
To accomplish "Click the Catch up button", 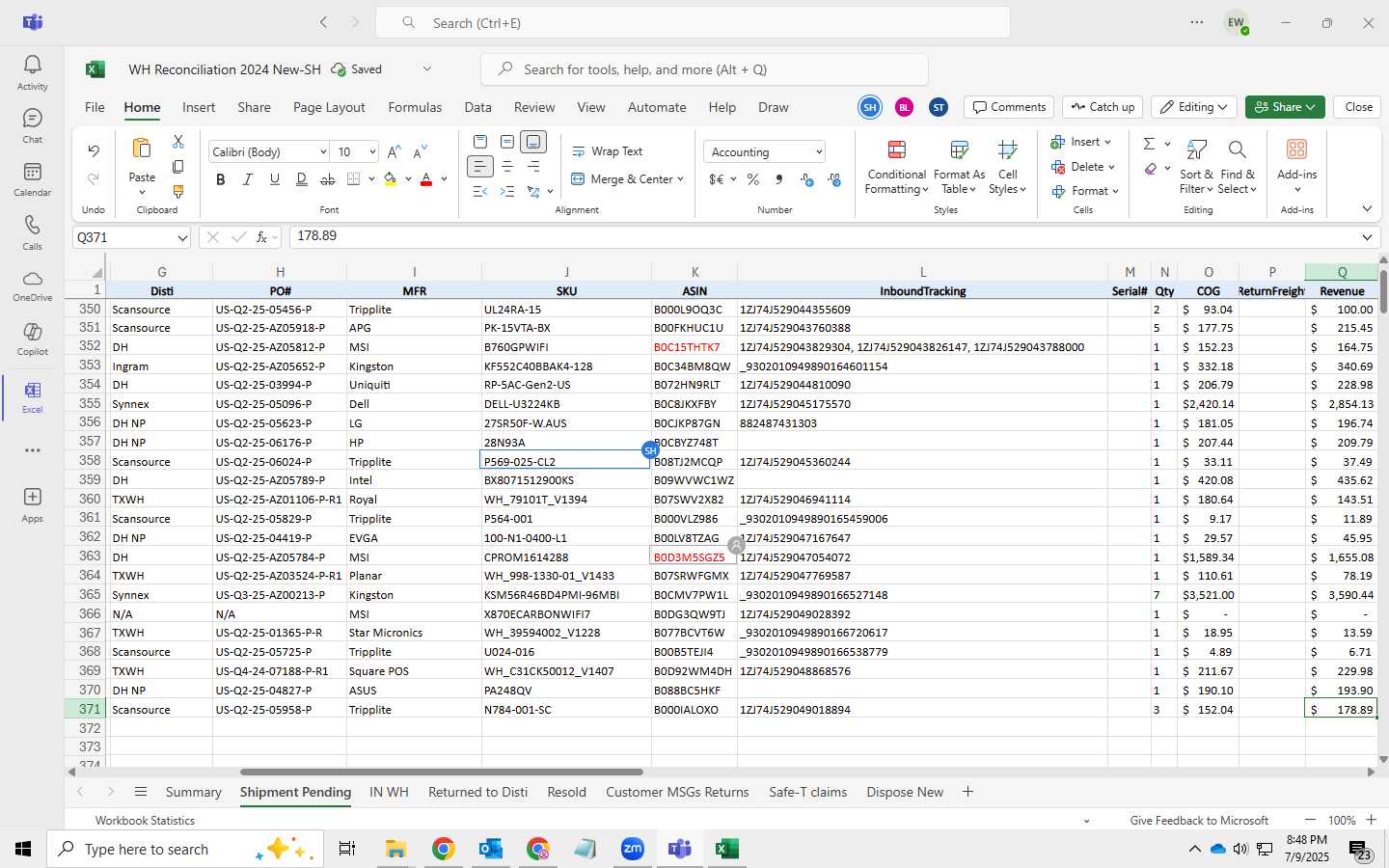I will (1103, 107).
